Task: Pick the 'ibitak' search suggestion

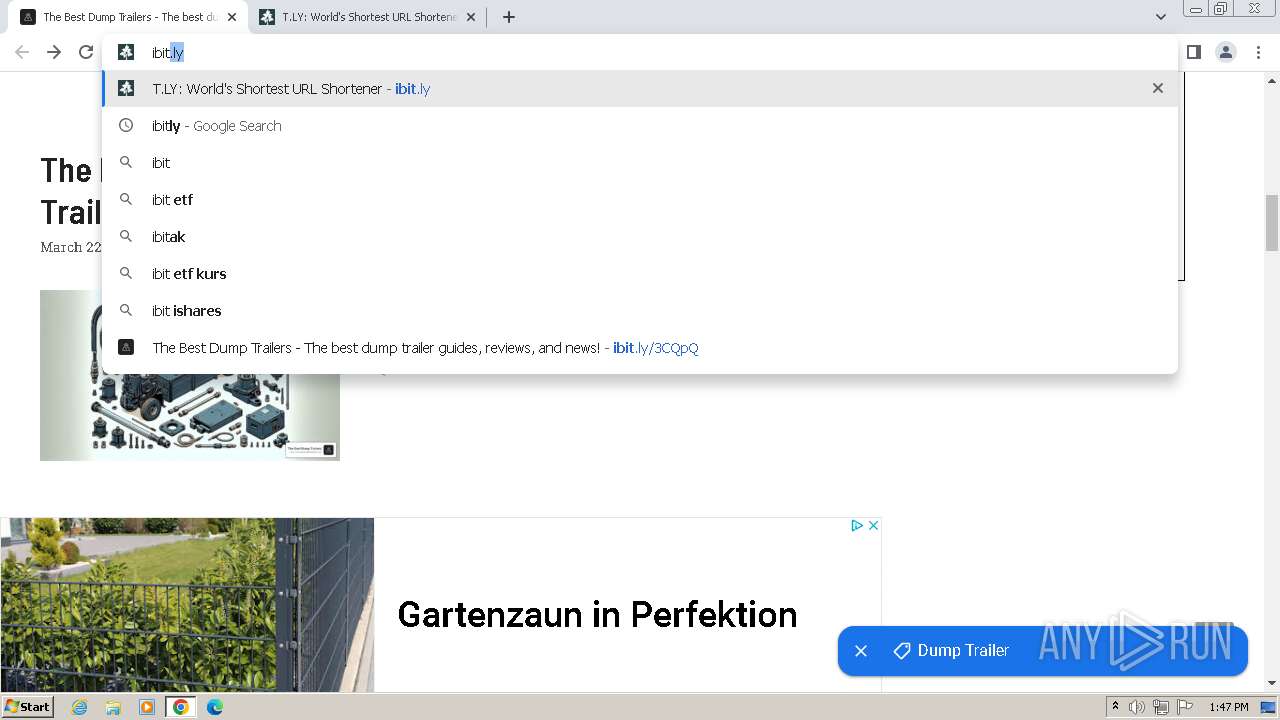Action: click(640, 237)
